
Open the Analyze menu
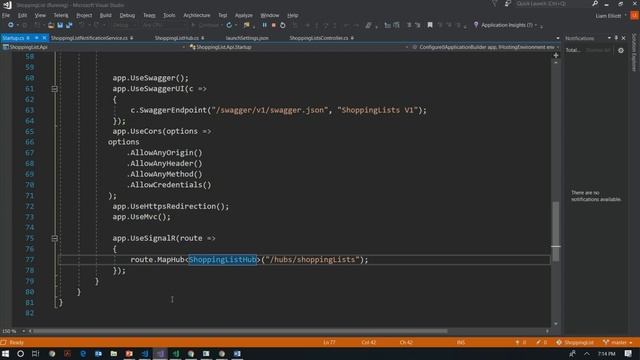(x=244, y=16)
